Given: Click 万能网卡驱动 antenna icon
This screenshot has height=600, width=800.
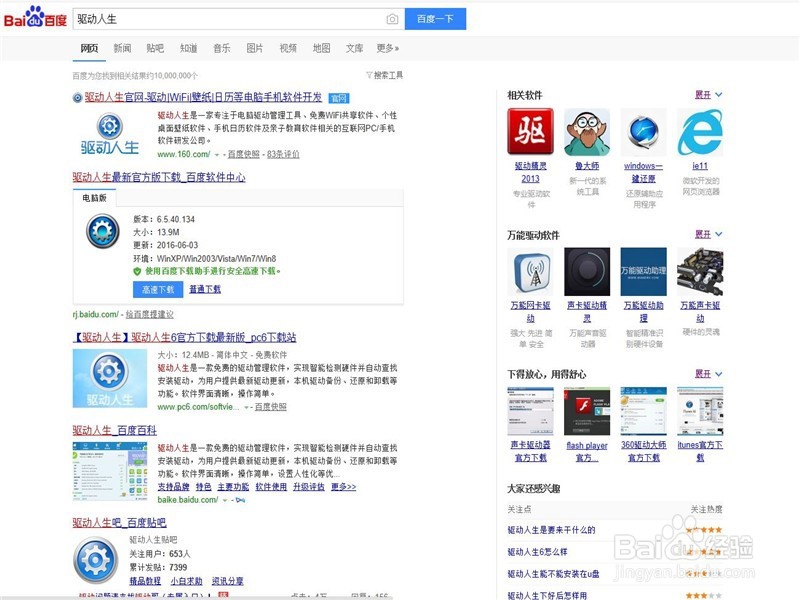Looking at the screenshot, I should click(x=531, y=271).
